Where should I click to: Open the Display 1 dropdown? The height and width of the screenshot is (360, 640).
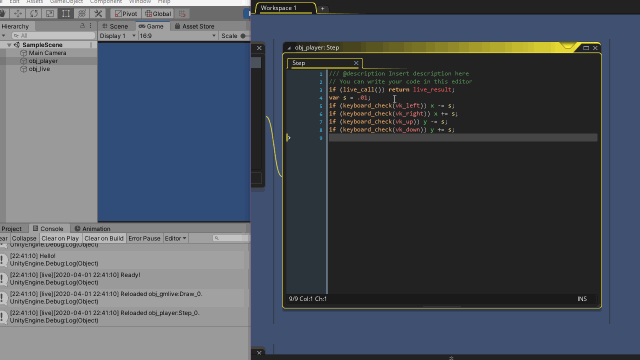coord(117,36)
